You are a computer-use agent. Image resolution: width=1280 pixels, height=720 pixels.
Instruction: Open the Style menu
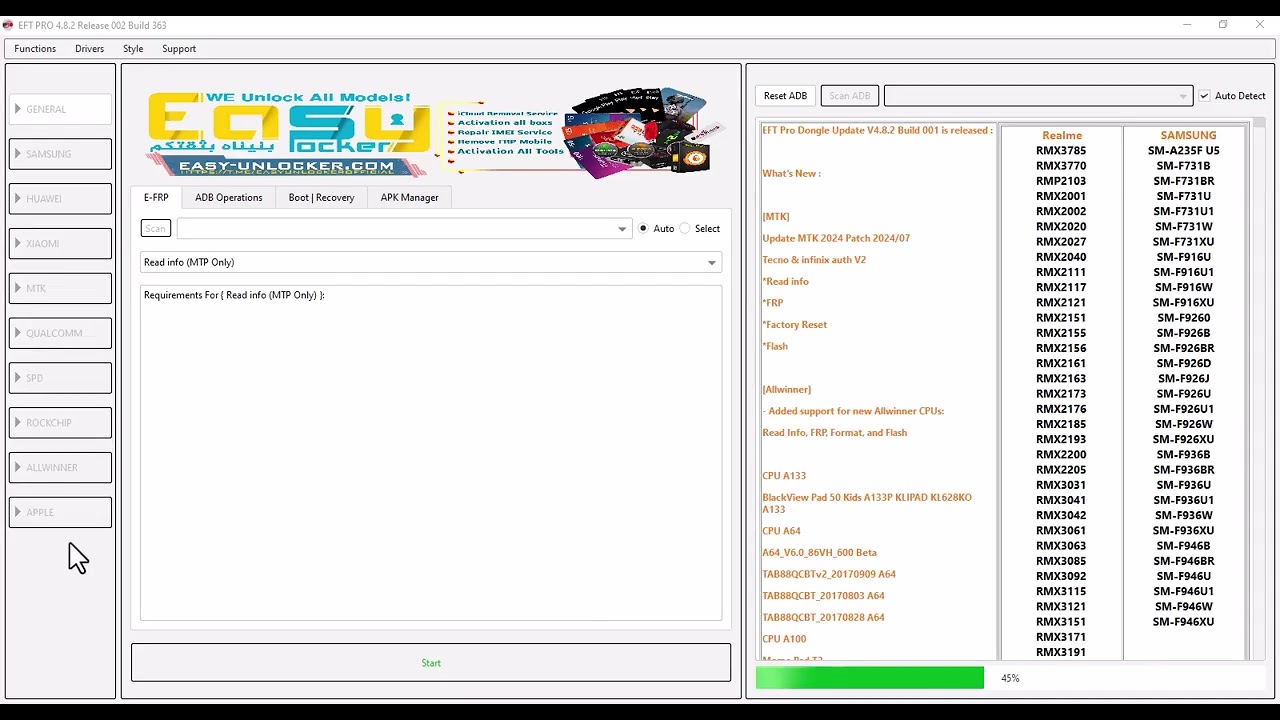coord(133,48)
